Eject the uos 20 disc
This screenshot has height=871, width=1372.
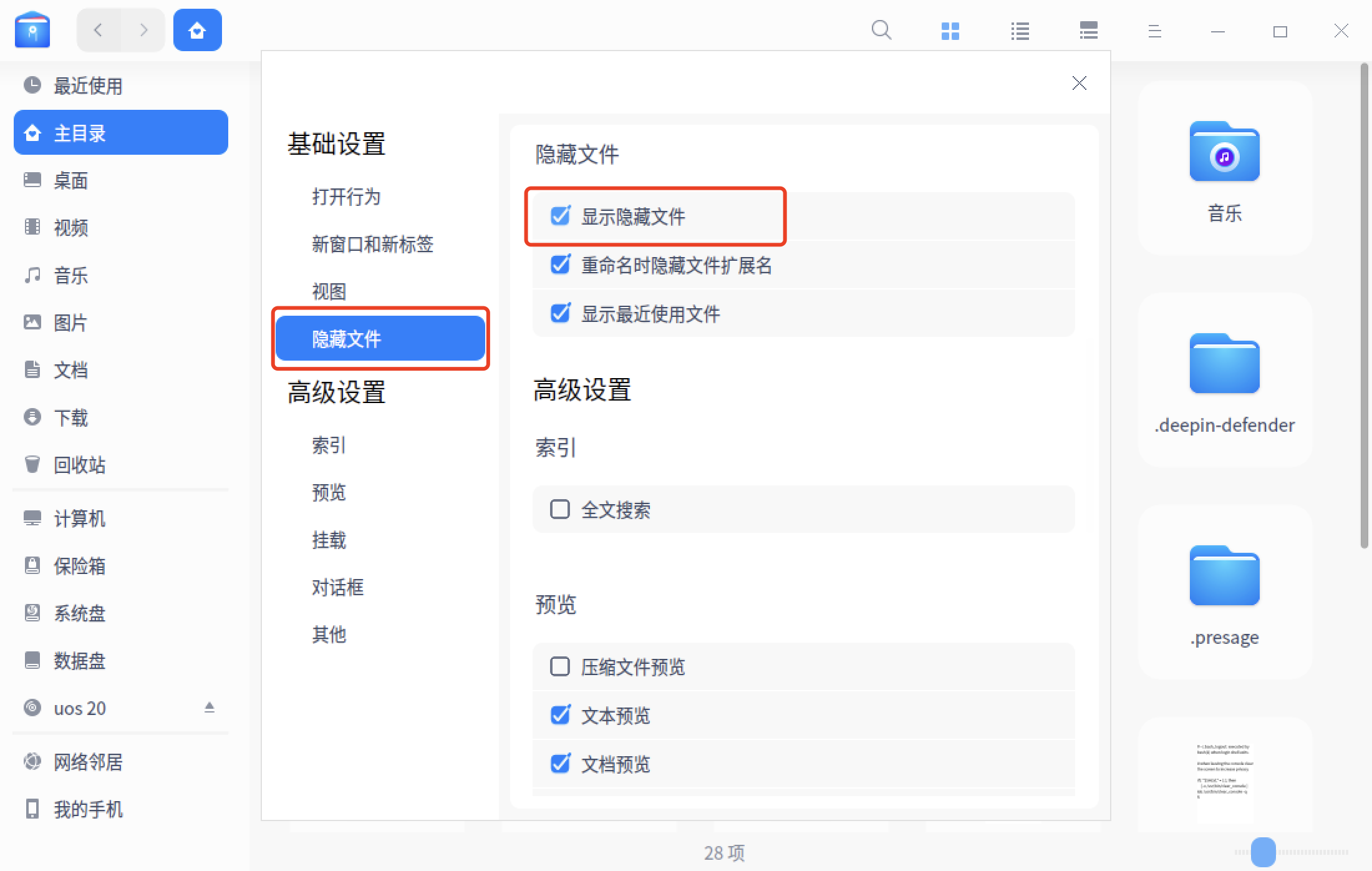(x=210, y=708)
